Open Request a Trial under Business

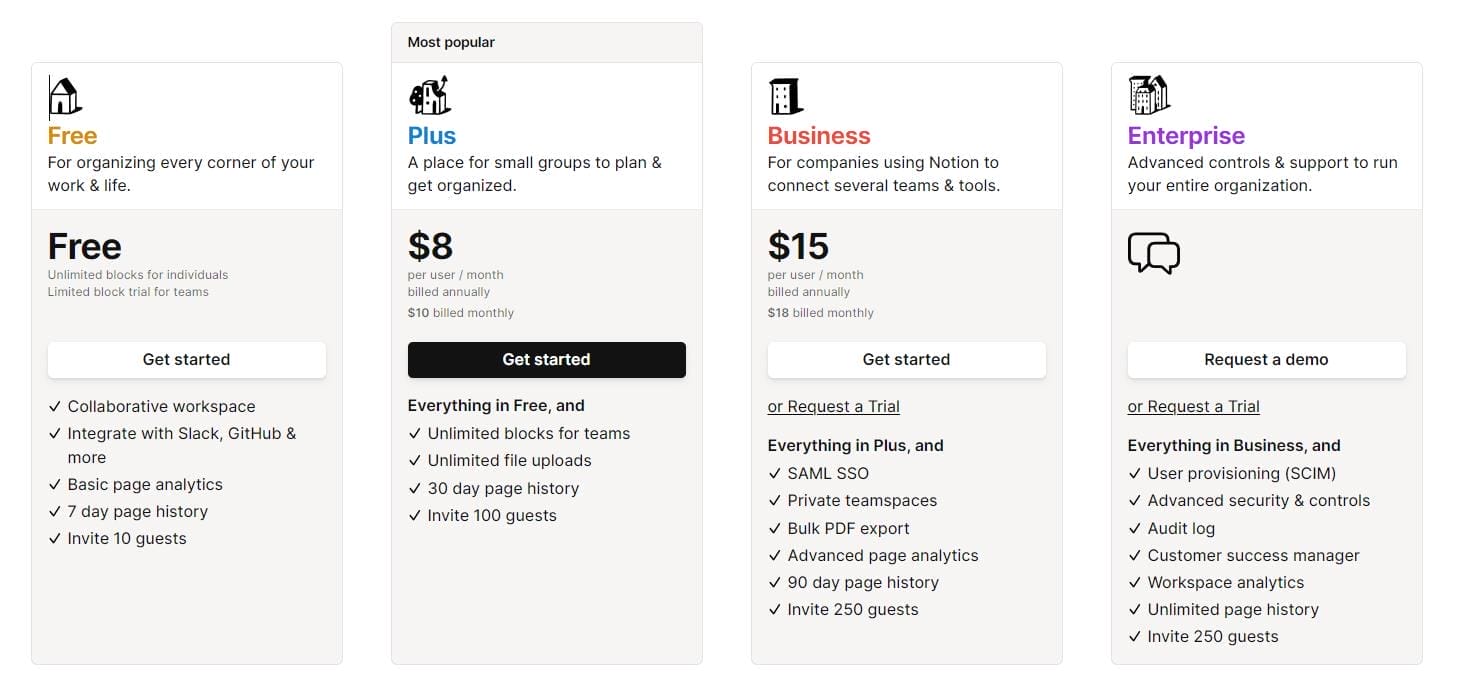point(833,406)
